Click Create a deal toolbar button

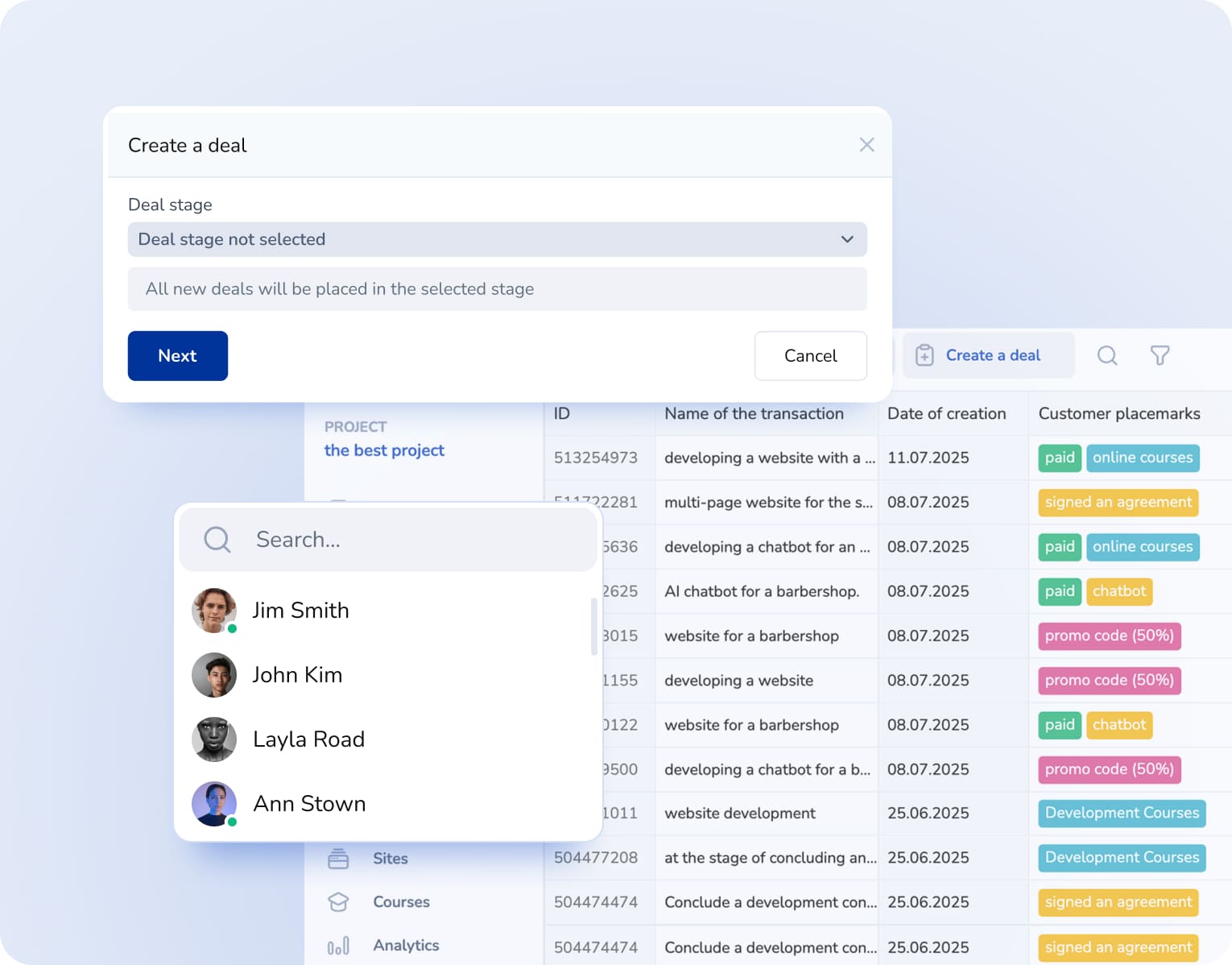pos(988,355)
